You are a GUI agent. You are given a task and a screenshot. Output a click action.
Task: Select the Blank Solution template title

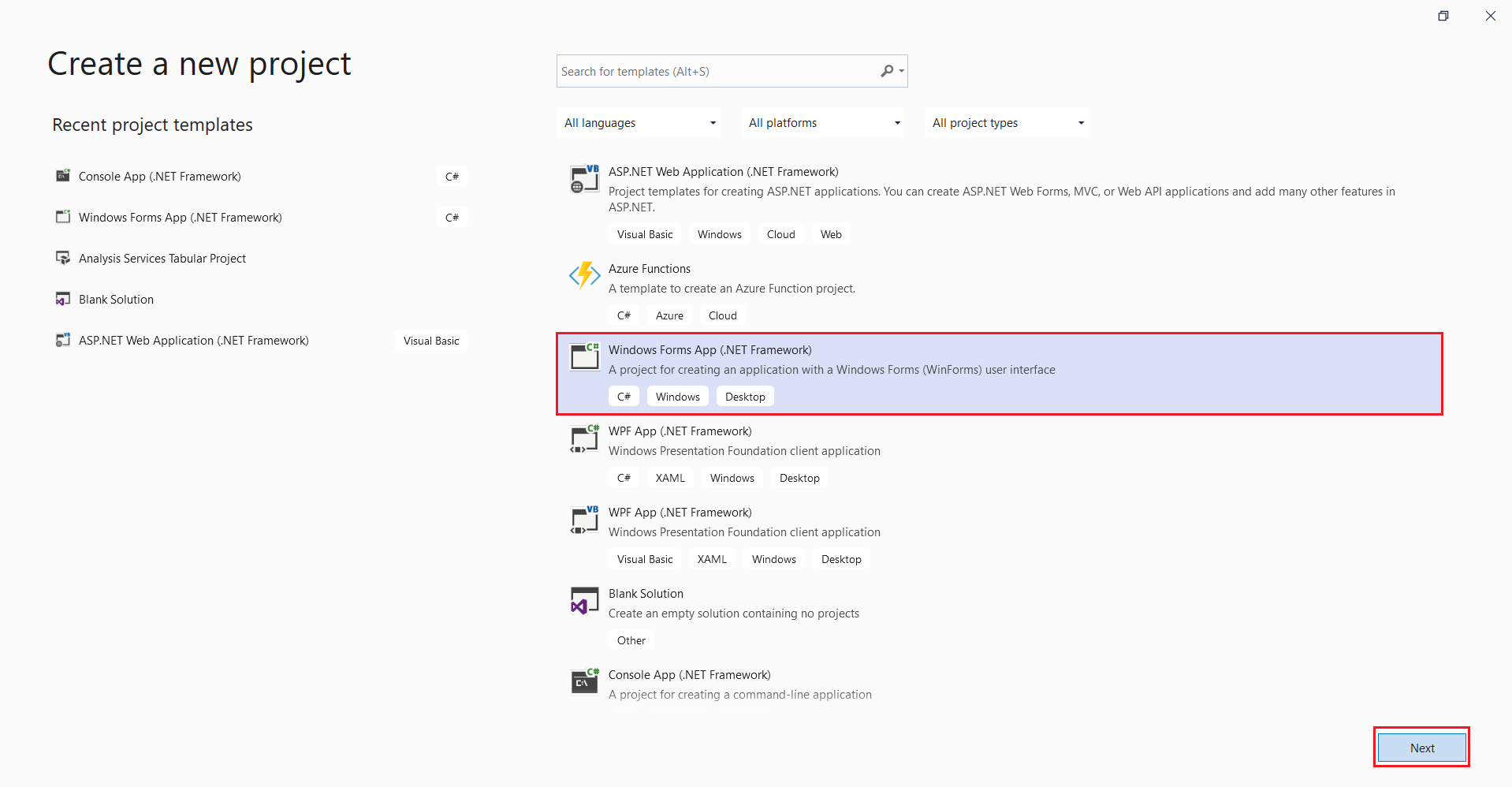pyautogui.click(x=646, y=594)
